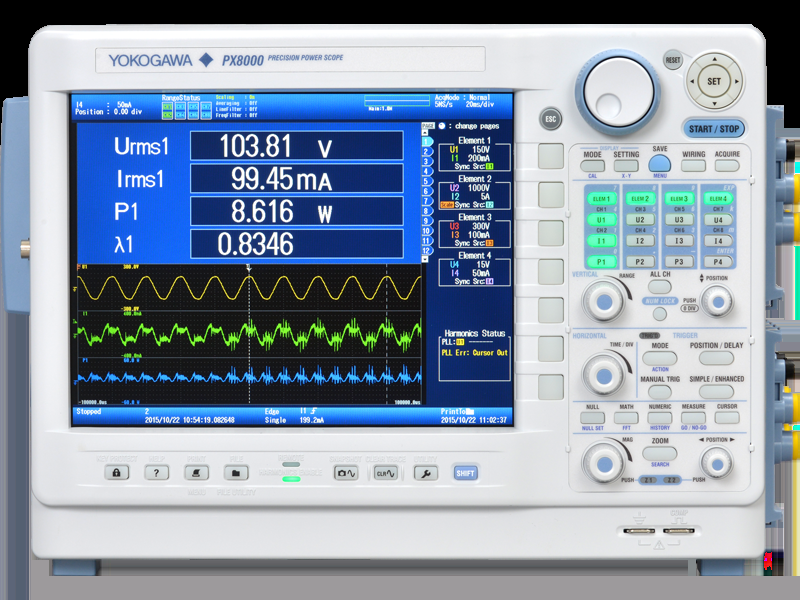Select page 1 in the page list

[x=427, y=141]
